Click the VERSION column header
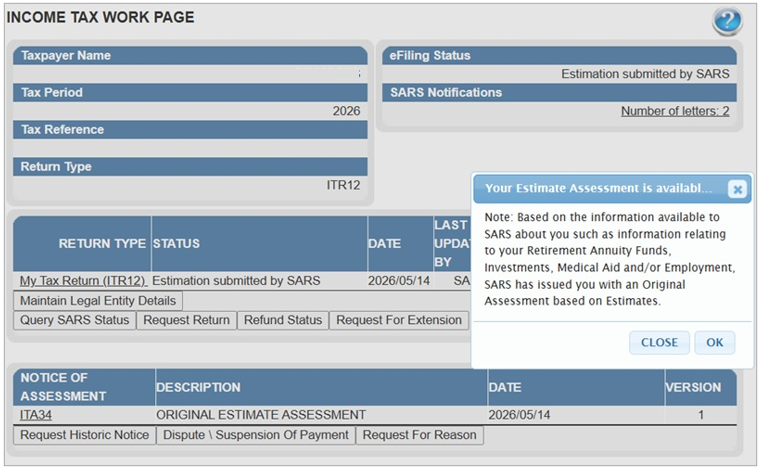The width and height of the screenshot is (765, 470). (x=701, y=388)
